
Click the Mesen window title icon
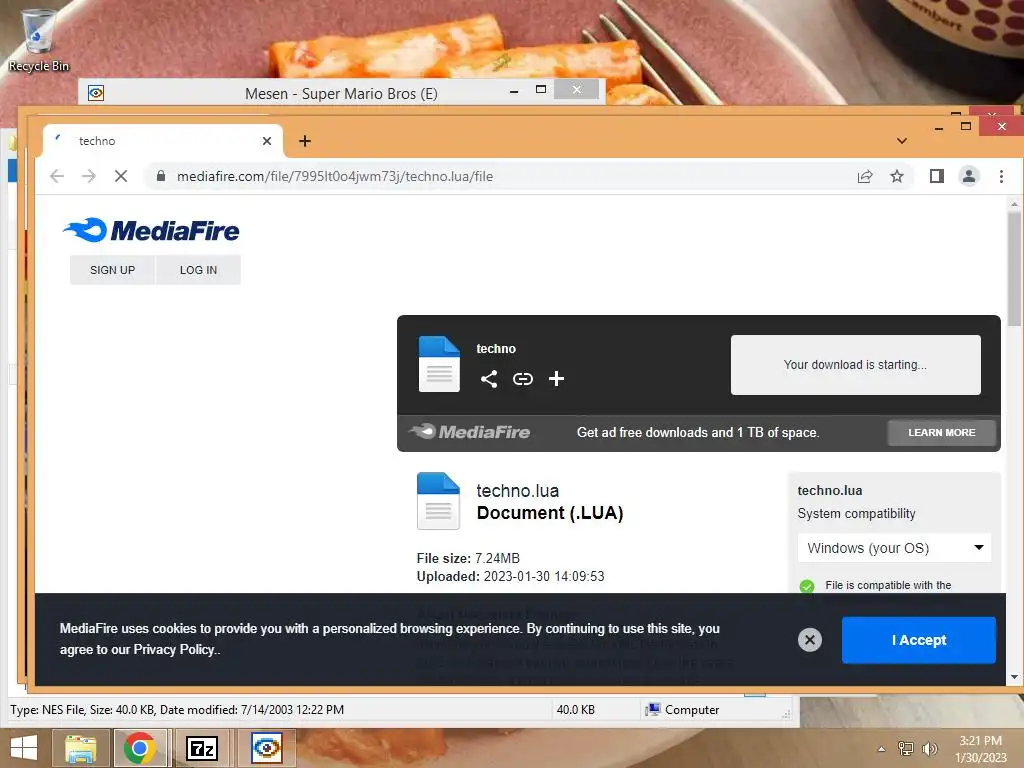[96, 93]
